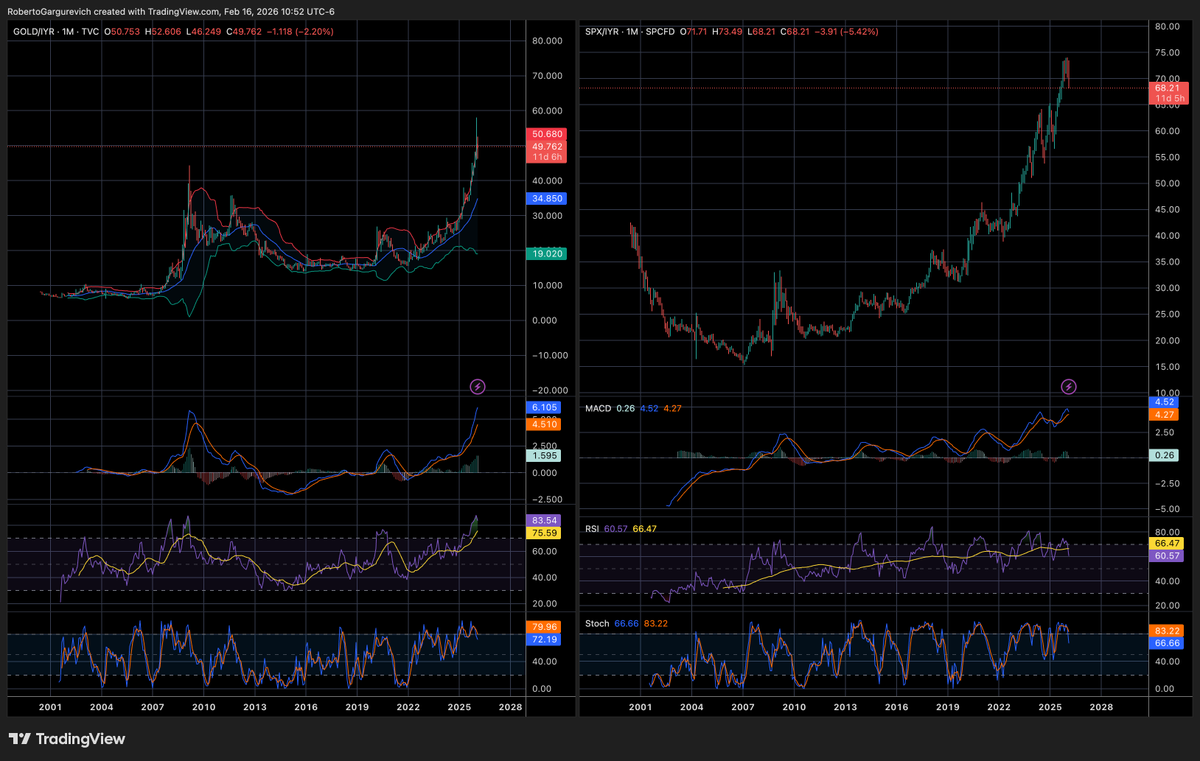Click the 11d 6h countdown label
This screenshot has width=1200, height=761.
(545, 158)
